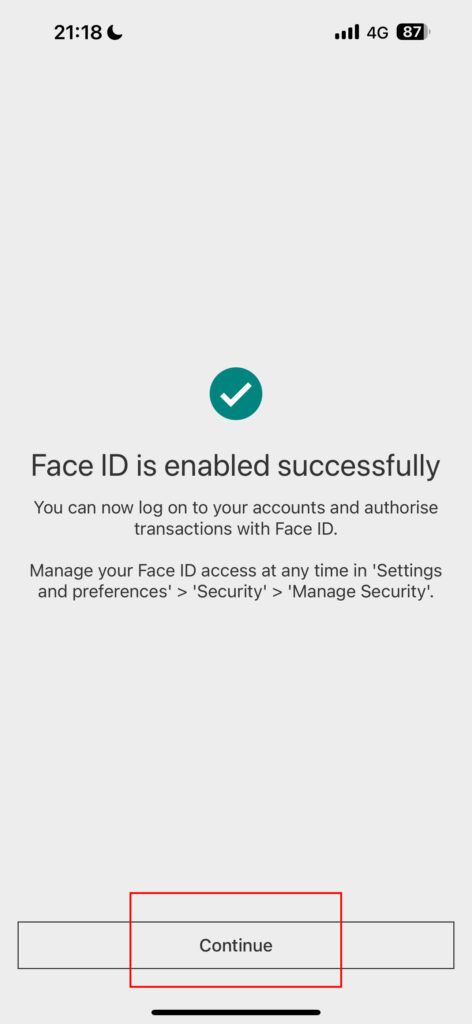The width and height of the screenshot is (472, 1024).
Task: Click the 'Face ID is enabled successfully' heading
Action: tap(236, 467)
